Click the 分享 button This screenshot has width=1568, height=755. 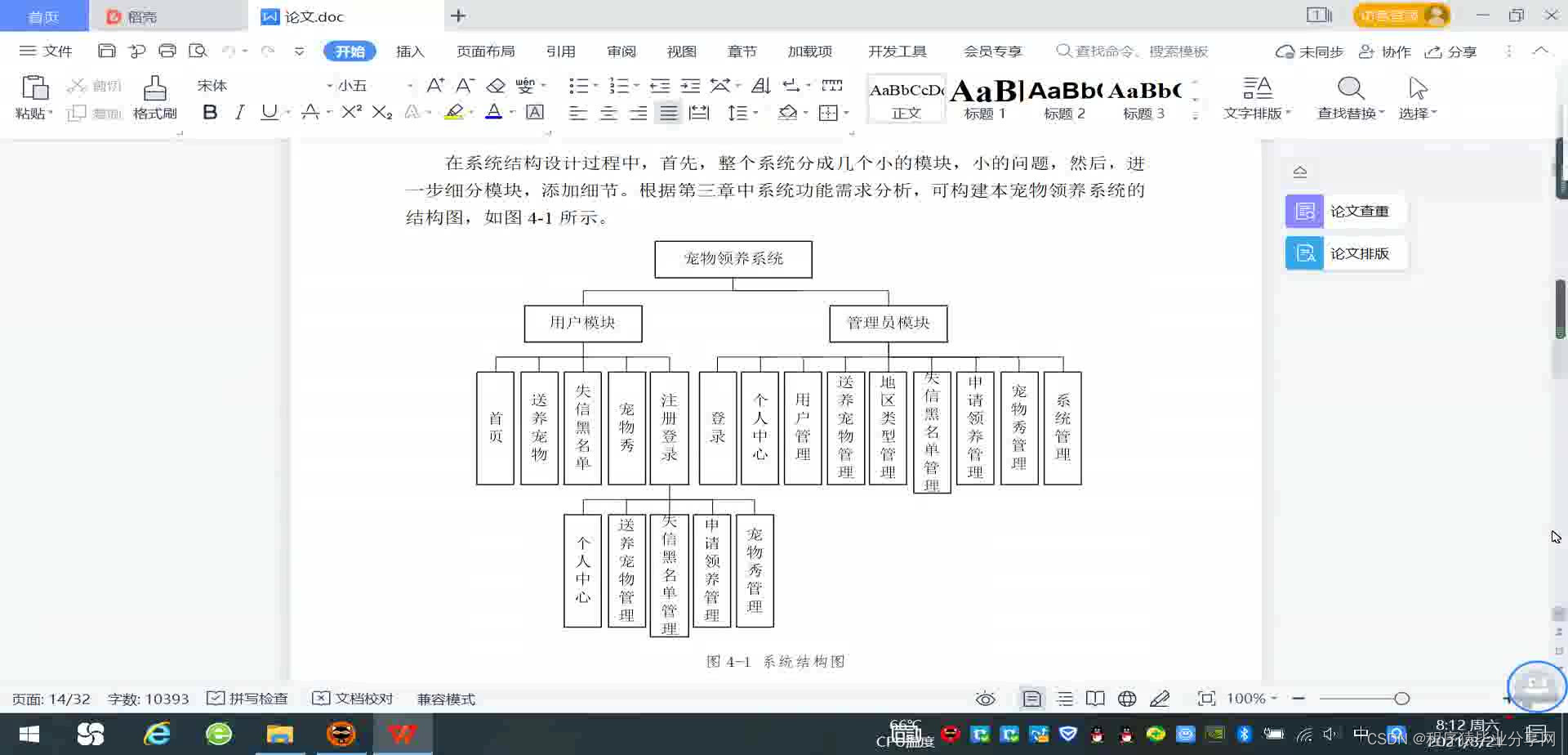click(x=1450, y=51)
